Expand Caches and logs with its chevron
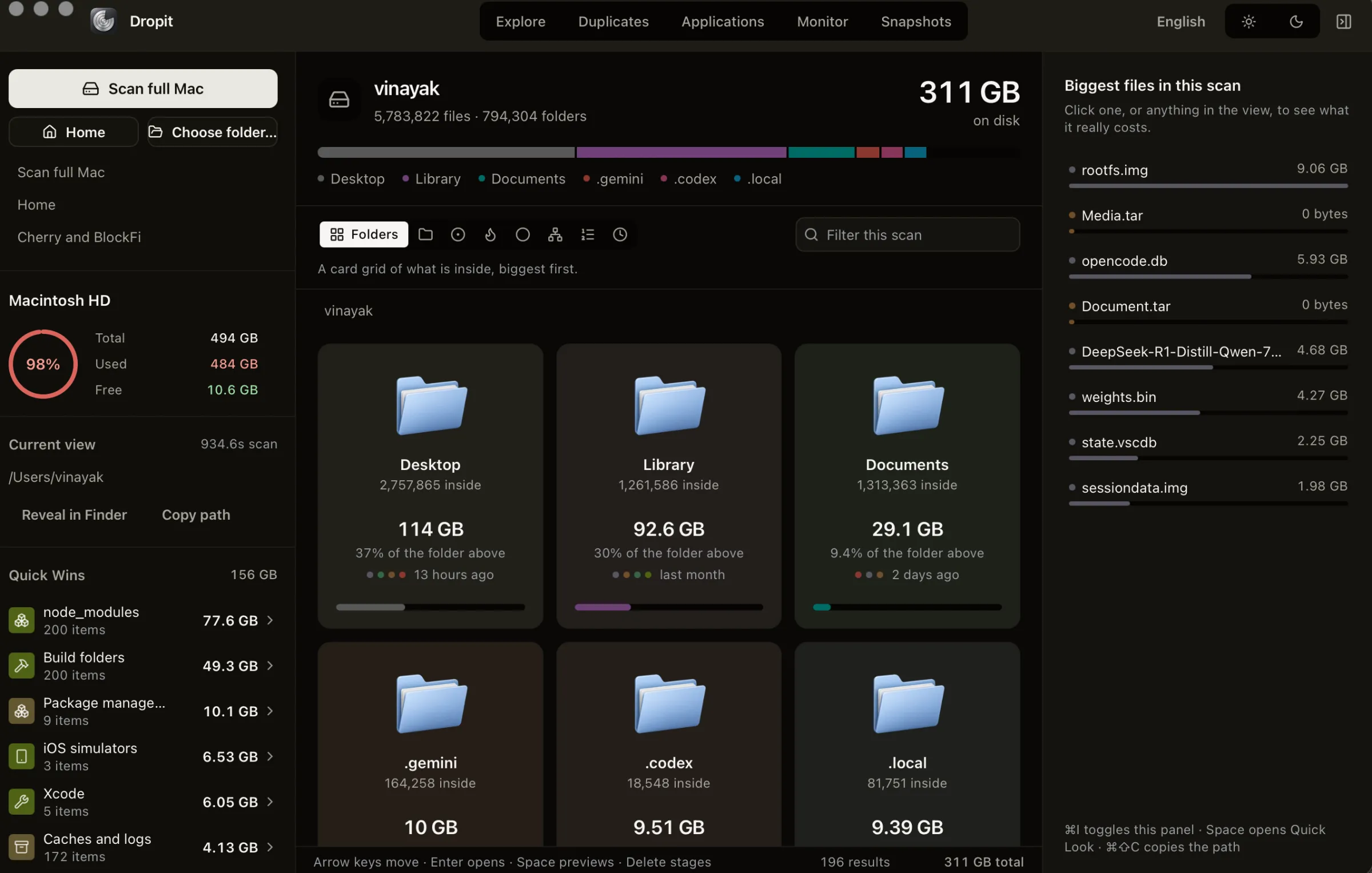 pyautogui.click(x=270, y=847)
